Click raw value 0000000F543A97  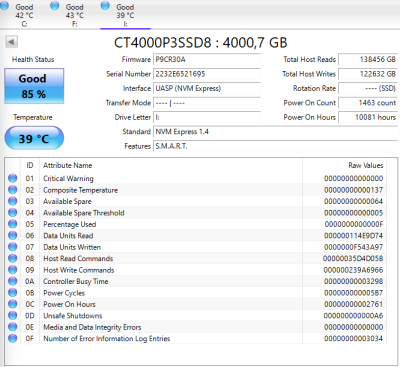click(354, 247)
